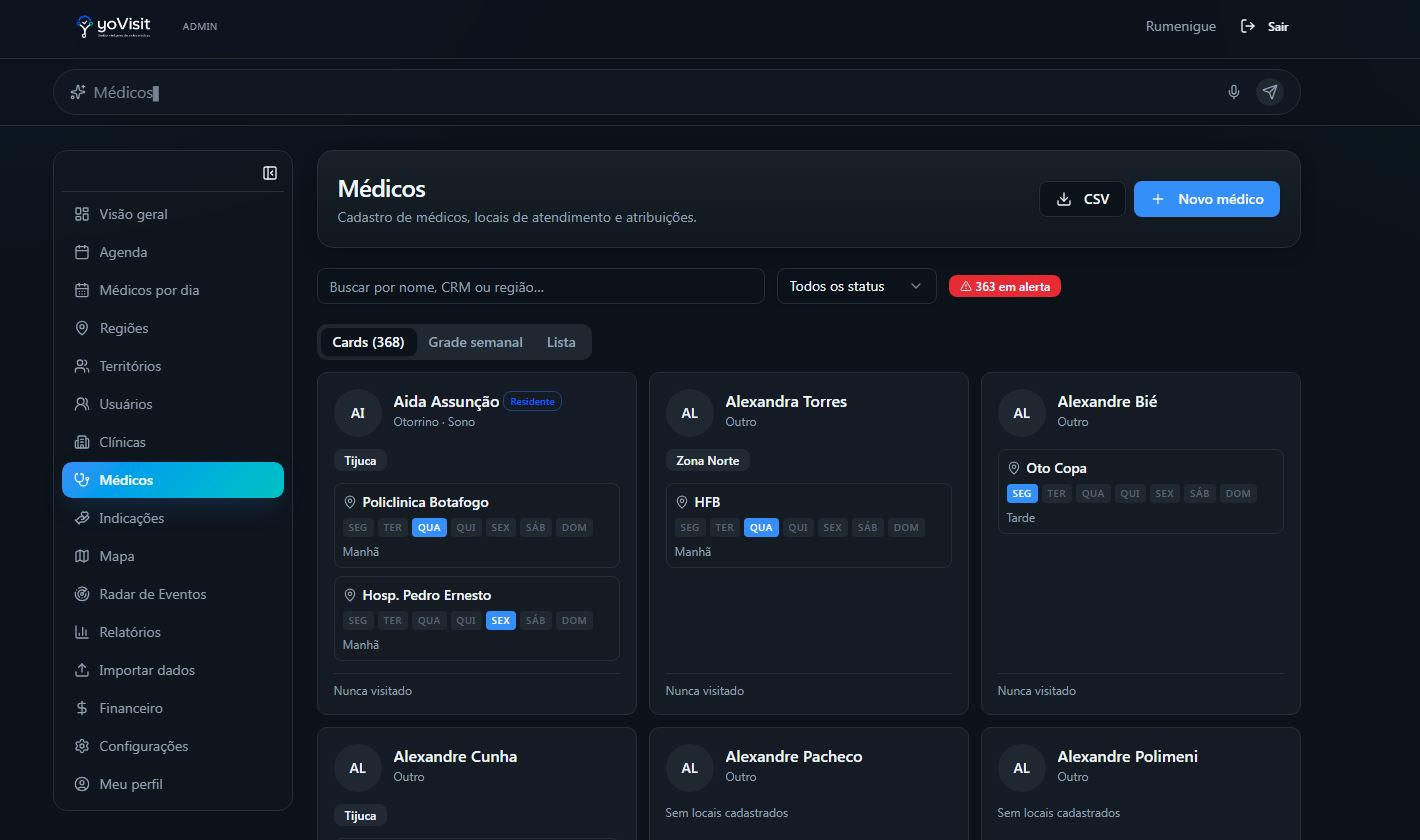Toggle DOM day on HFB location
Image resolution: width=1420 pixels, height=840 pixels.
click(x=906, y=527)
